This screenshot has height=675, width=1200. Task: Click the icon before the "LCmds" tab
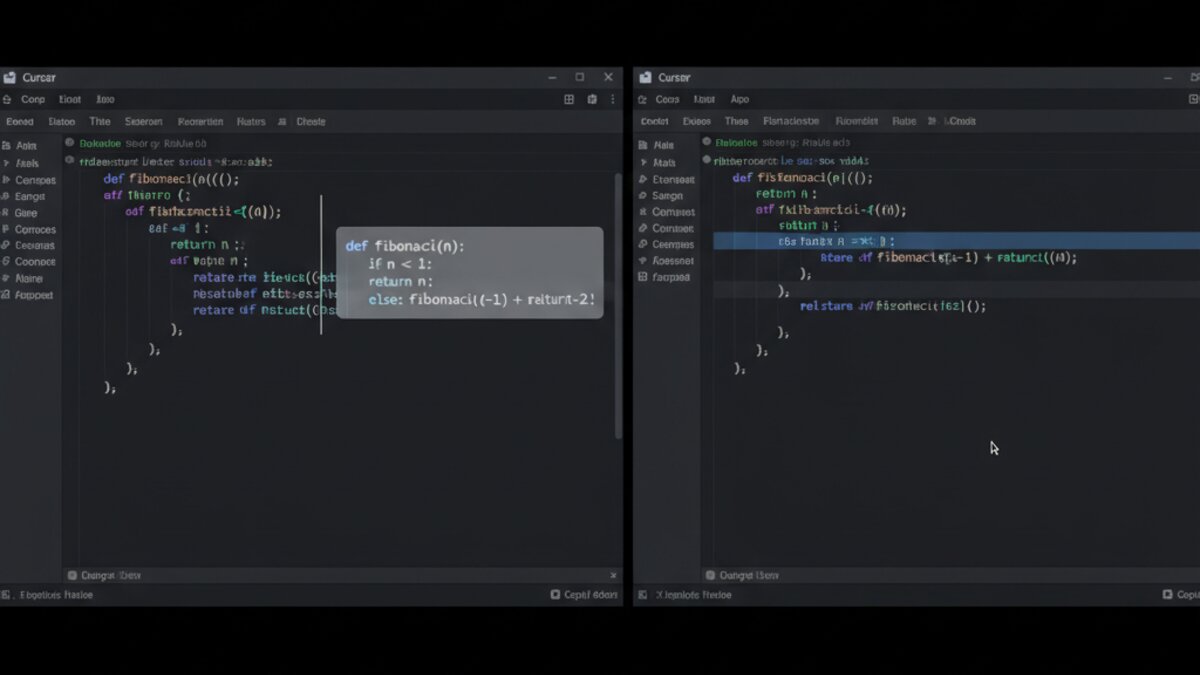[932, 120]
